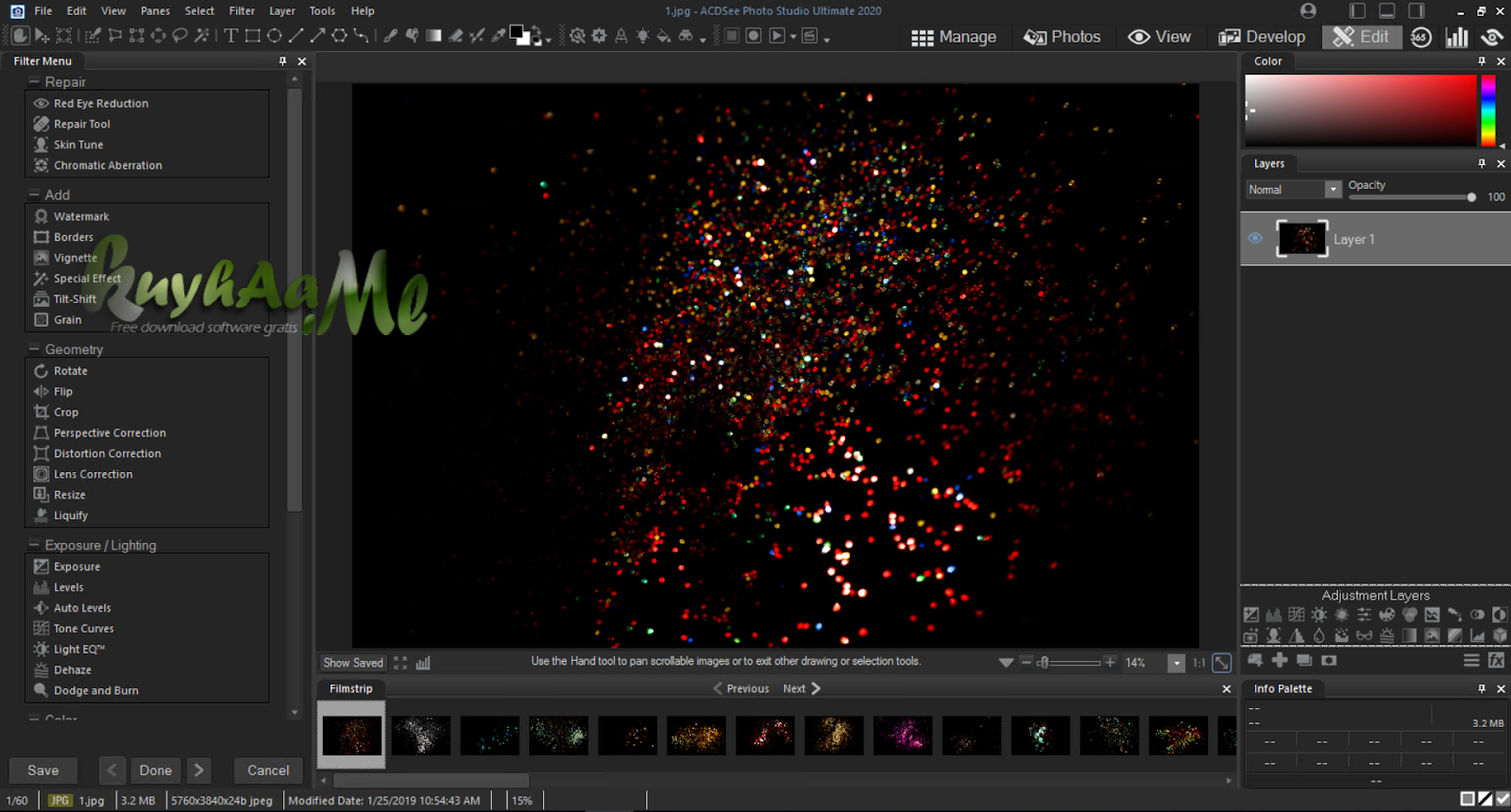This screenshot has width=1511, height=812.
Task: Add a new blank layer with plus icon
Action: [1280, 660]
